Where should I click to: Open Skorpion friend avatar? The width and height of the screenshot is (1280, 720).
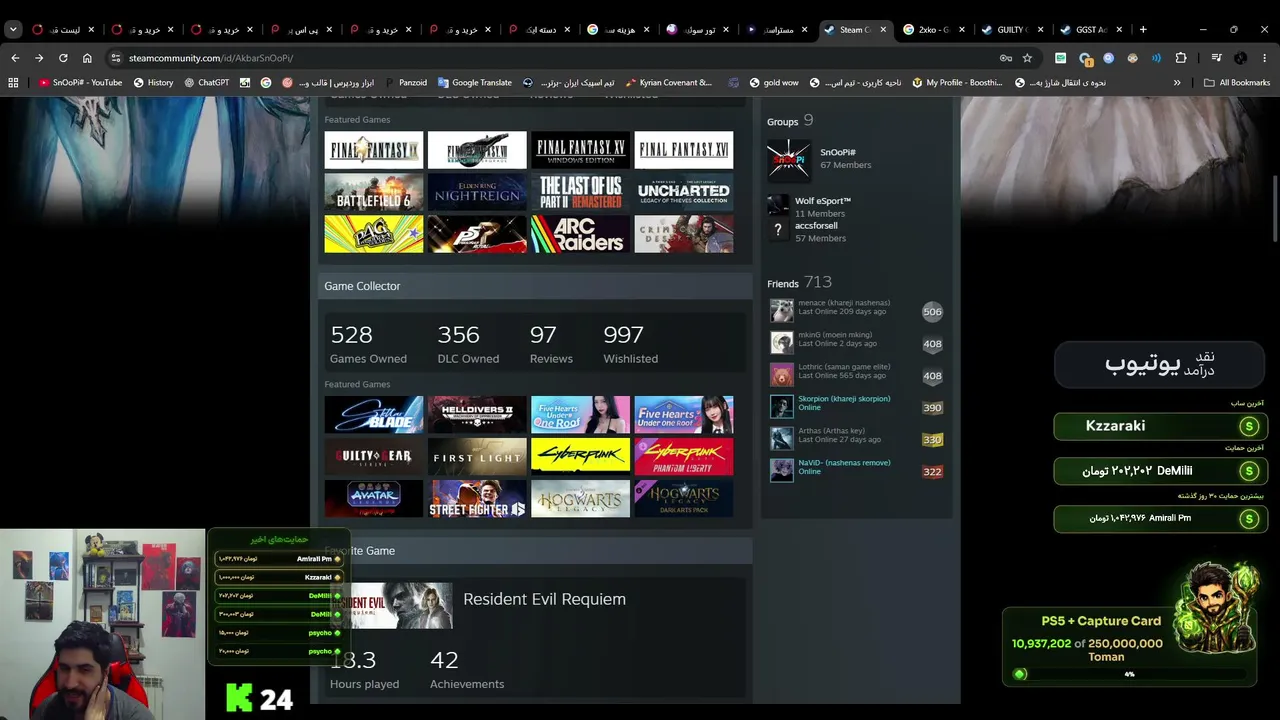coord(782,407)
